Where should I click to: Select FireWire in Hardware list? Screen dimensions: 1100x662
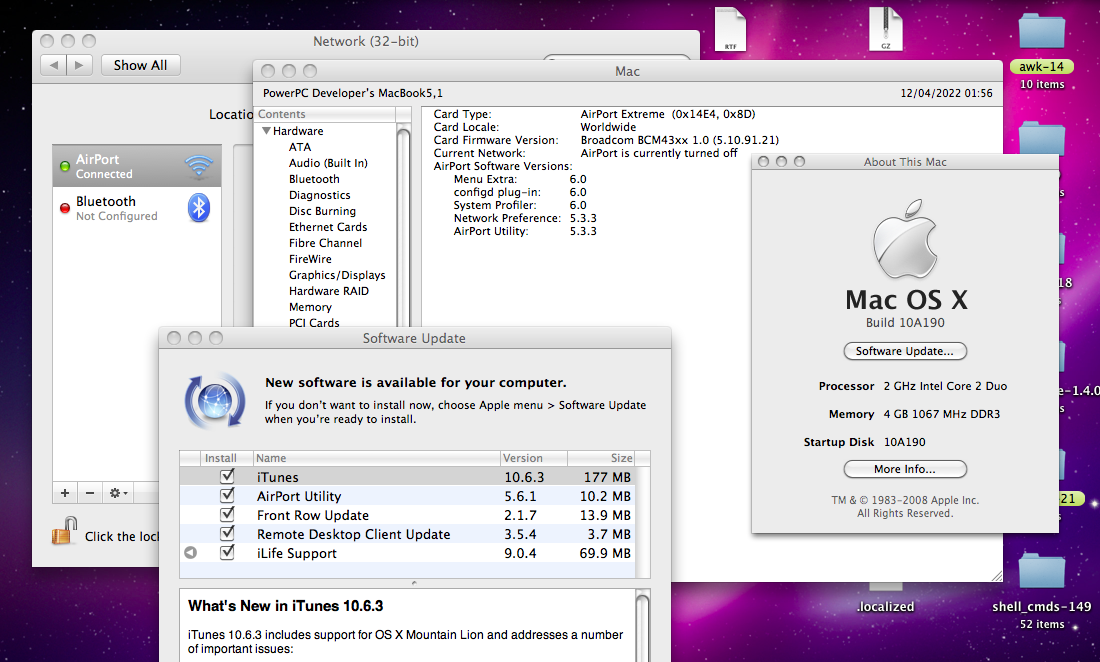click(310, 259)
